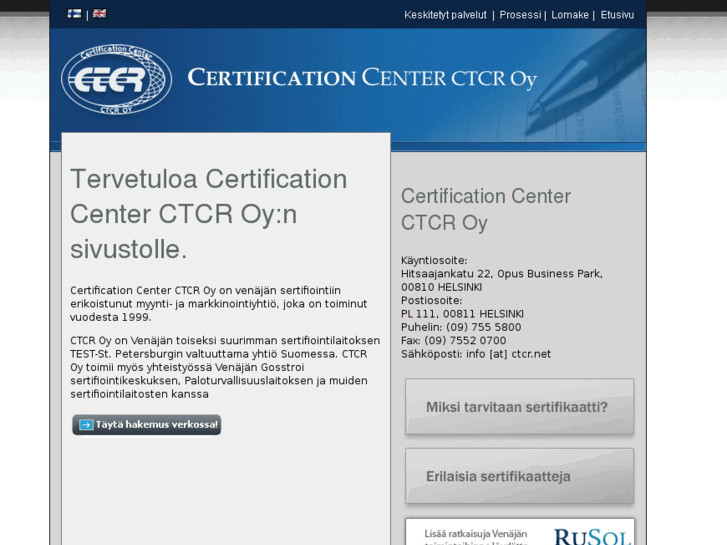The width and height of the screenshot is (727, 545).
Task: Click the sidebar Certification Center CTCR Oy heading
Action: click(x=486, y=209)
